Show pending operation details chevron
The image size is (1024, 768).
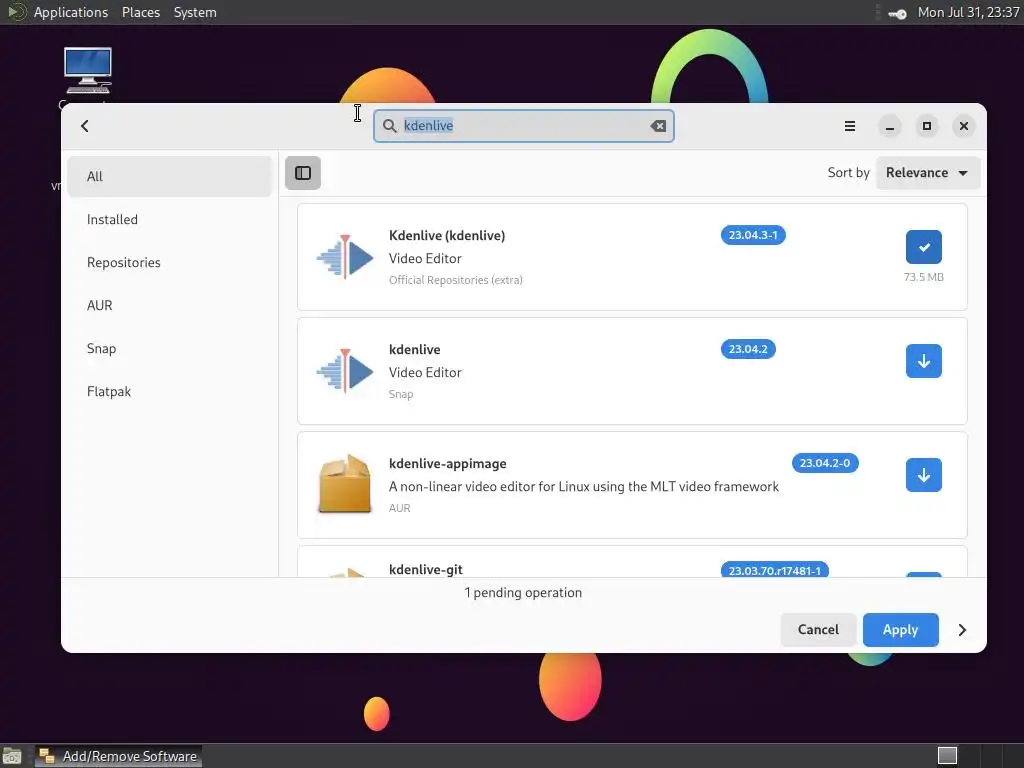(962, 630)
